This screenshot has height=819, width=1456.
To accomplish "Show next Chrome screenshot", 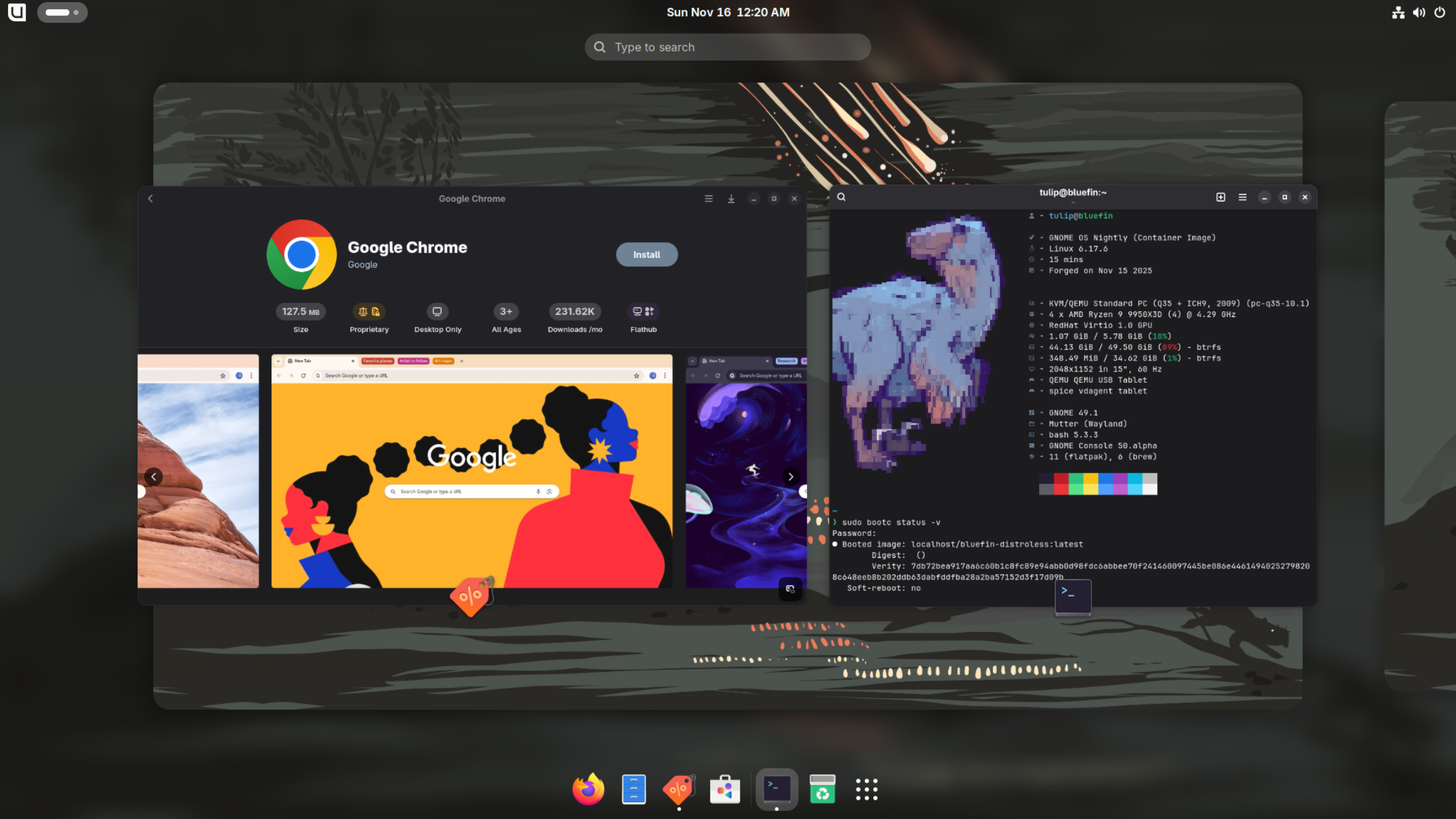I will [x=791, y=476].
